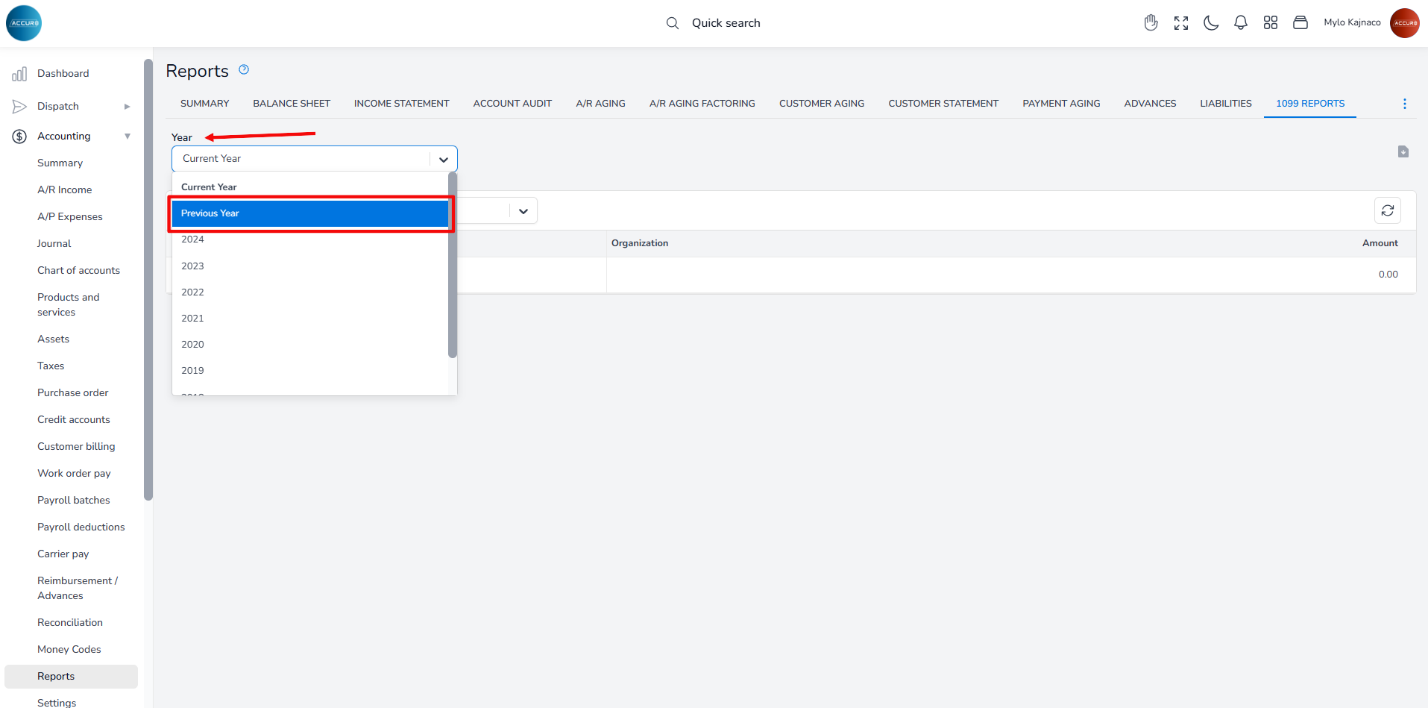Select Previous Year from dropdown list
The image size is (1428, 708).
[x=312, y=213]
